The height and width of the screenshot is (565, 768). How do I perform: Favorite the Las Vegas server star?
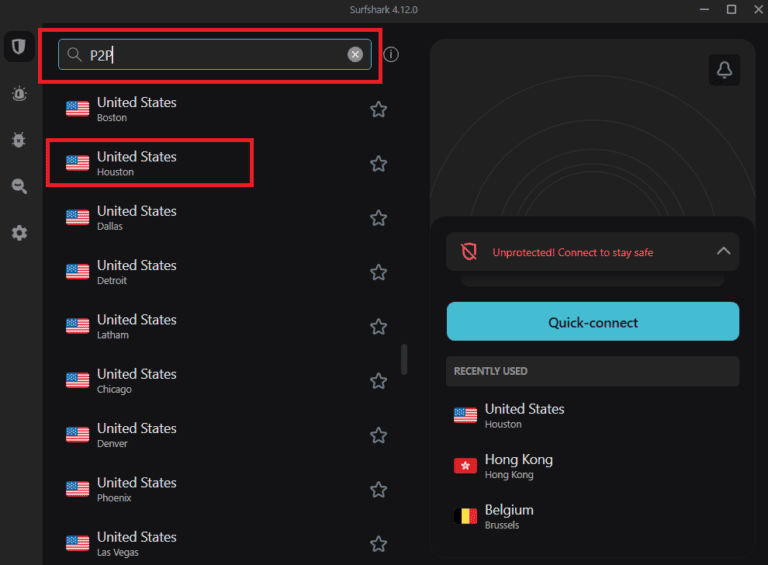[378, 544]
